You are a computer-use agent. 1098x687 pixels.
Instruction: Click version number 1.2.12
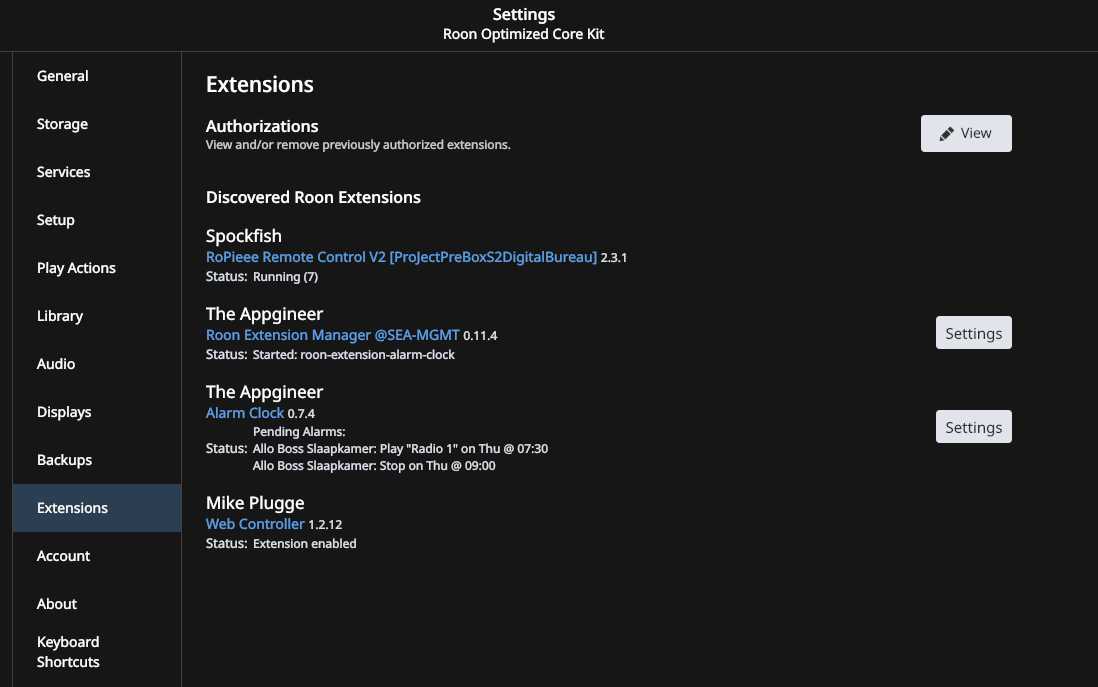(325, 525)
